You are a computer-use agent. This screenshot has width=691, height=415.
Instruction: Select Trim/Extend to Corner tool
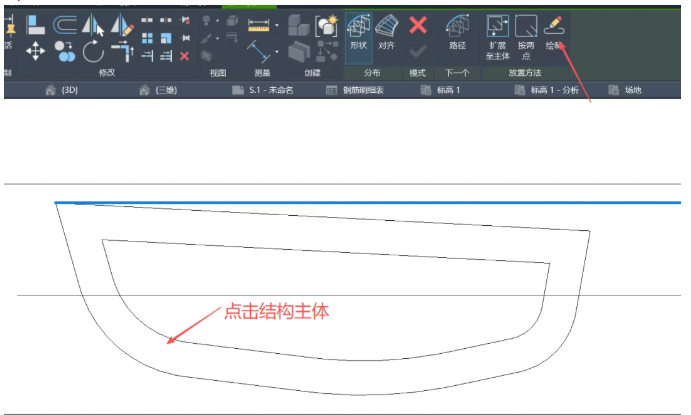pos(122,51)
